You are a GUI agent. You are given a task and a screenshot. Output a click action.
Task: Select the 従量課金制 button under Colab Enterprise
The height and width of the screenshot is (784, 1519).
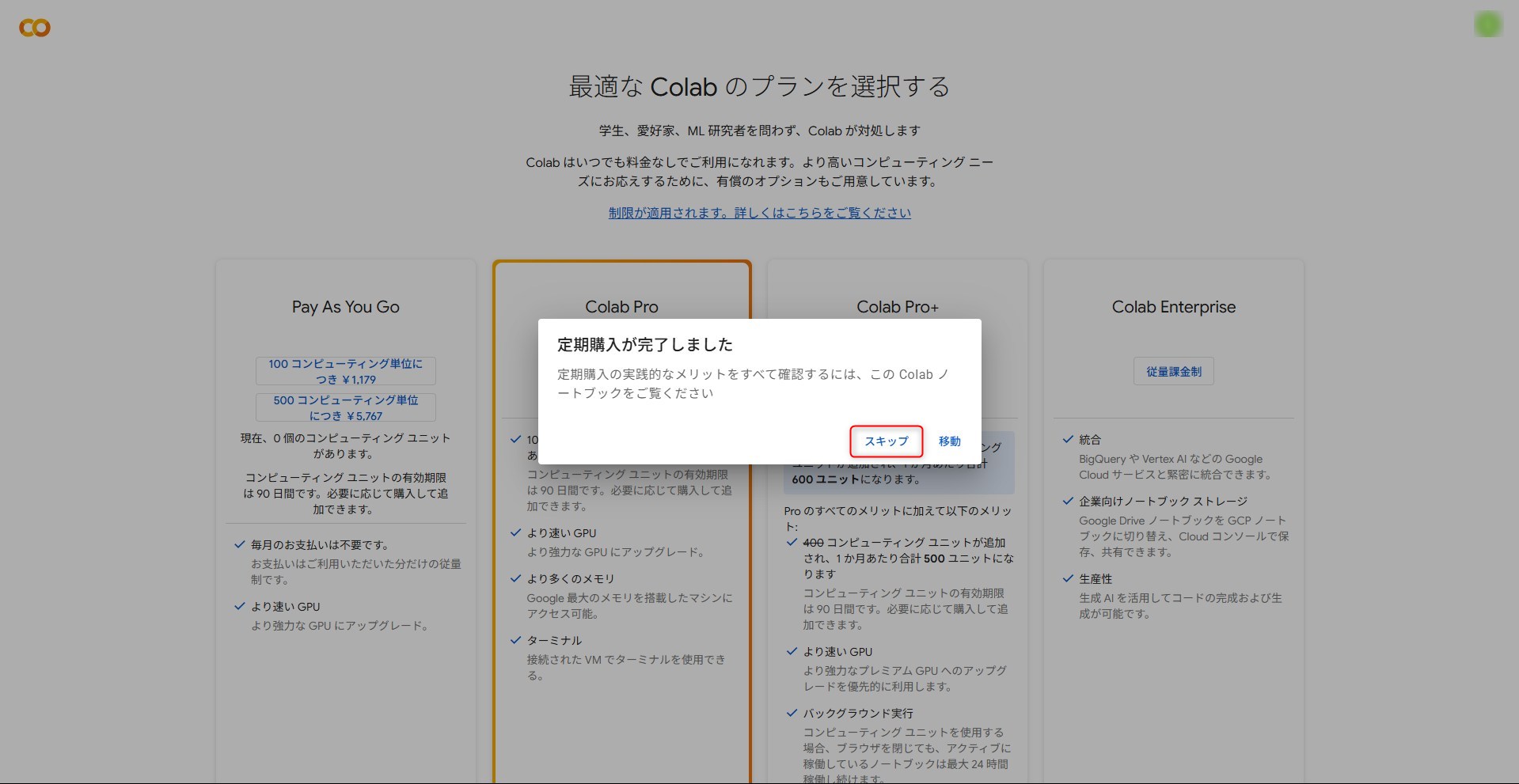pos(1173,371)
